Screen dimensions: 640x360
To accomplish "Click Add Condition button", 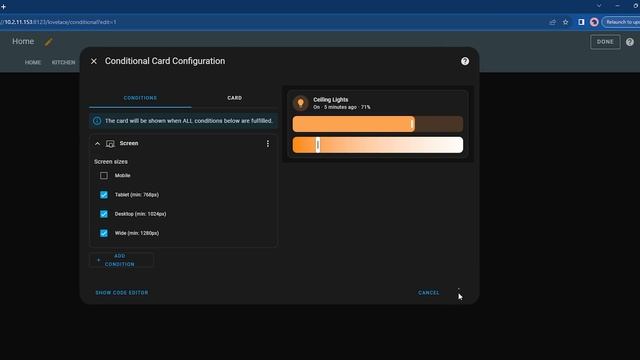I will 121,260.
